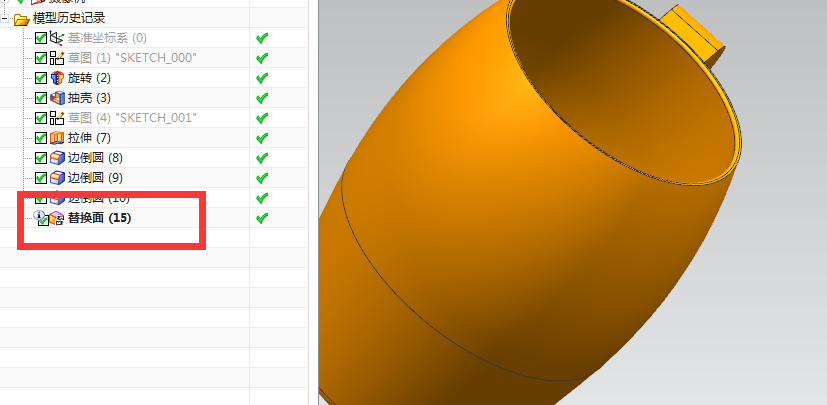The width and height of the screenshot is (827, 405).
Task: Select the 边倒圆 (9) feature text
Action: 95,178
